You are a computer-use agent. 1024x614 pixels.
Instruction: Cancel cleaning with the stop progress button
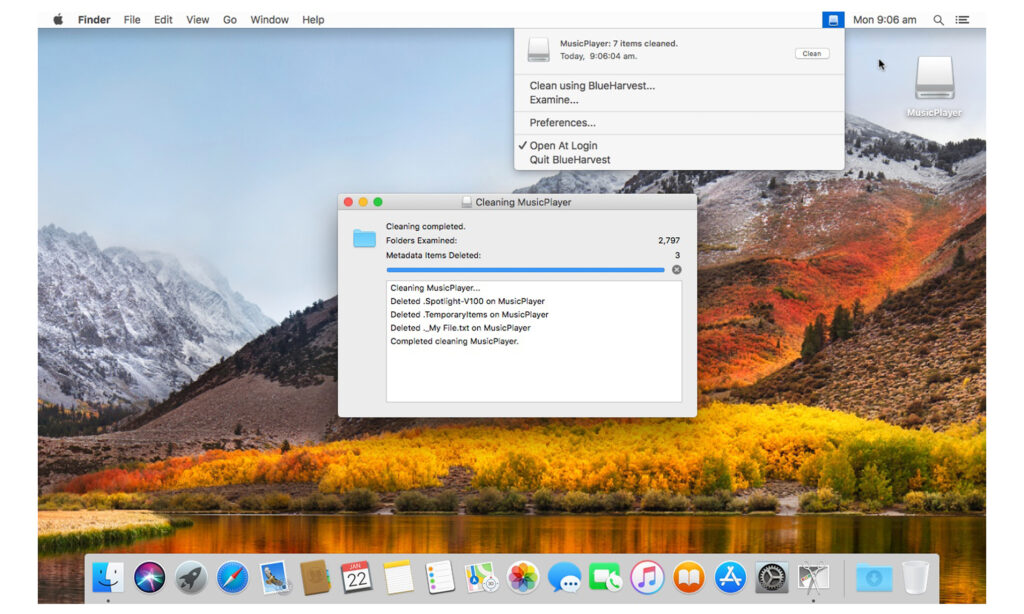[x=677, y=269]
